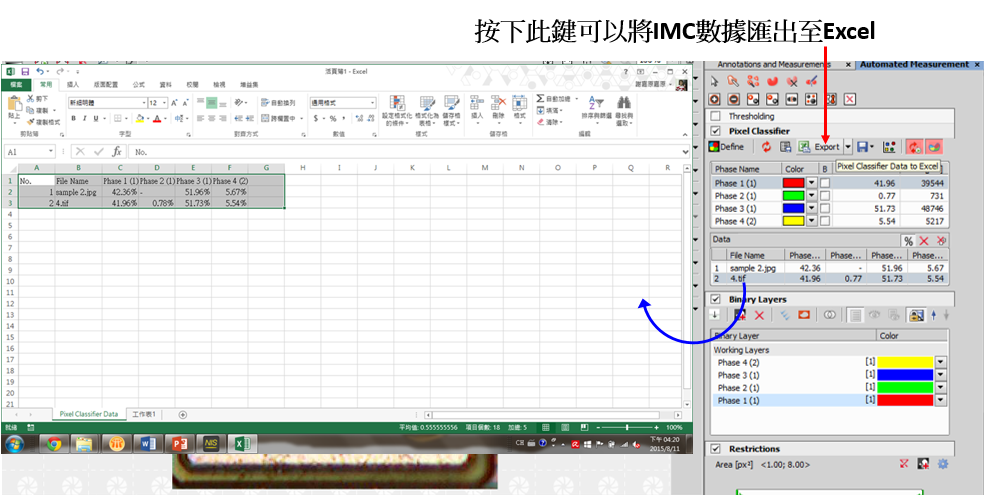Click the circle-with-minus binary tool icon
984x497 pixels.
click(x=733, y=99)
